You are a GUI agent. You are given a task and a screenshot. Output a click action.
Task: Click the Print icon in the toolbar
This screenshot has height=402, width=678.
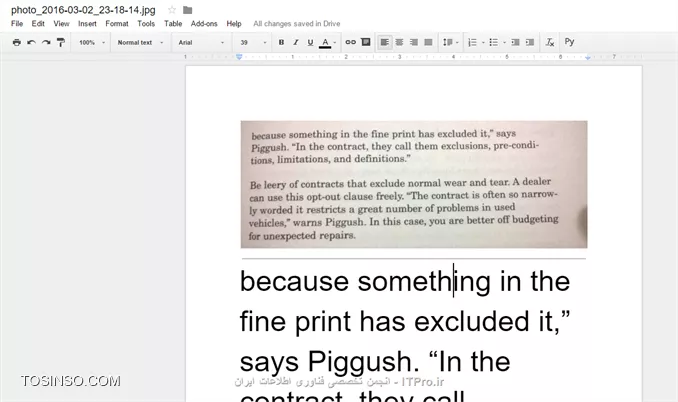16,42
